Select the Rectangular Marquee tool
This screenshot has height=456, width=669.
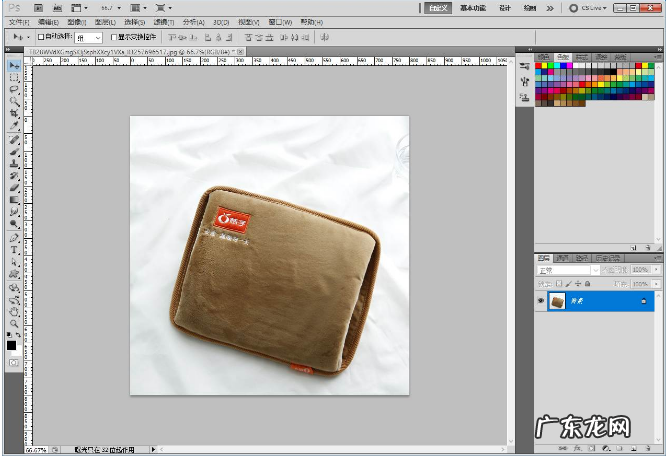[x=14, y=78]
